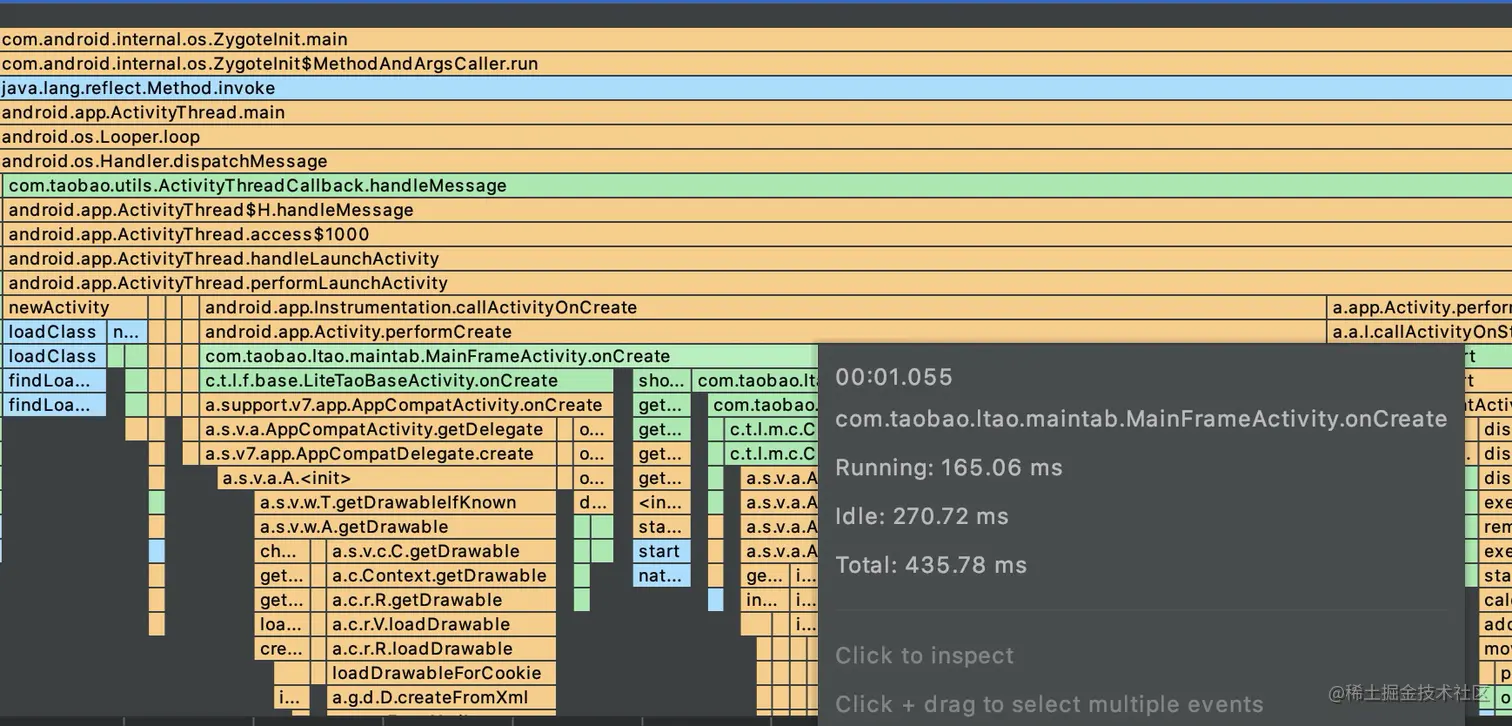Click the a.support.v7.app.AppCompatActivity.onCreate bar
This screenshot has width=1512, height=726.
tap(406, 405)
